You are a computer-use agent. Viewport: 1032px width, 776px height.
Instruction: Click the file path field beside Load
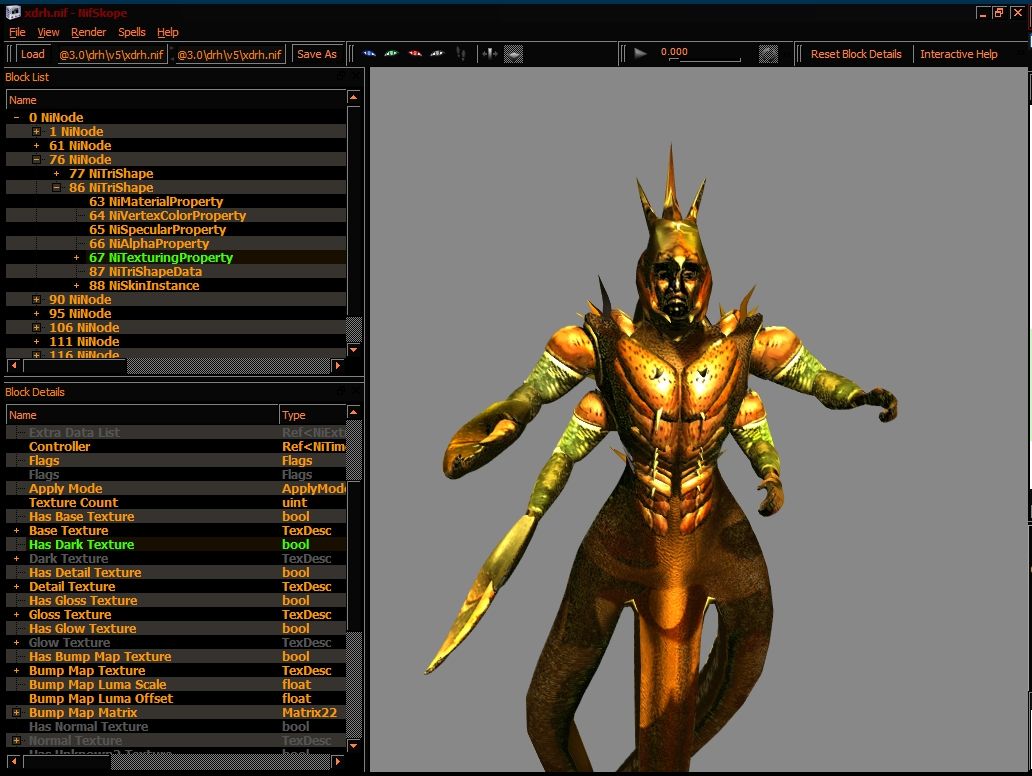(x=111, y=55)
